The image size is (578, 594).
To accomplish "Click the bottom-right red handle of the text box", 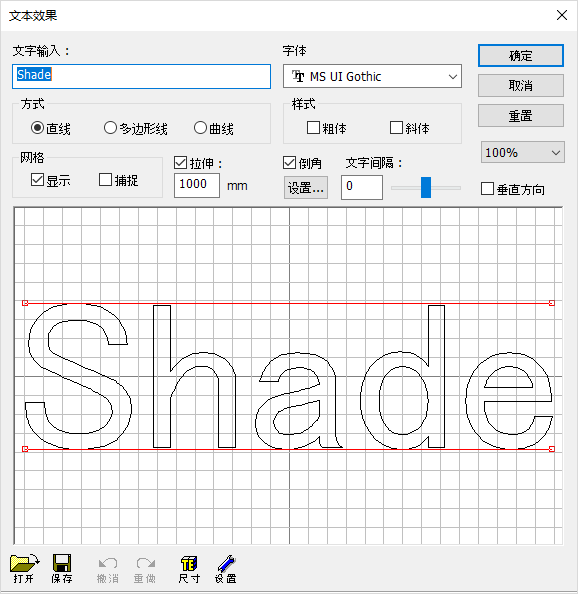I will tap(552, 449).
